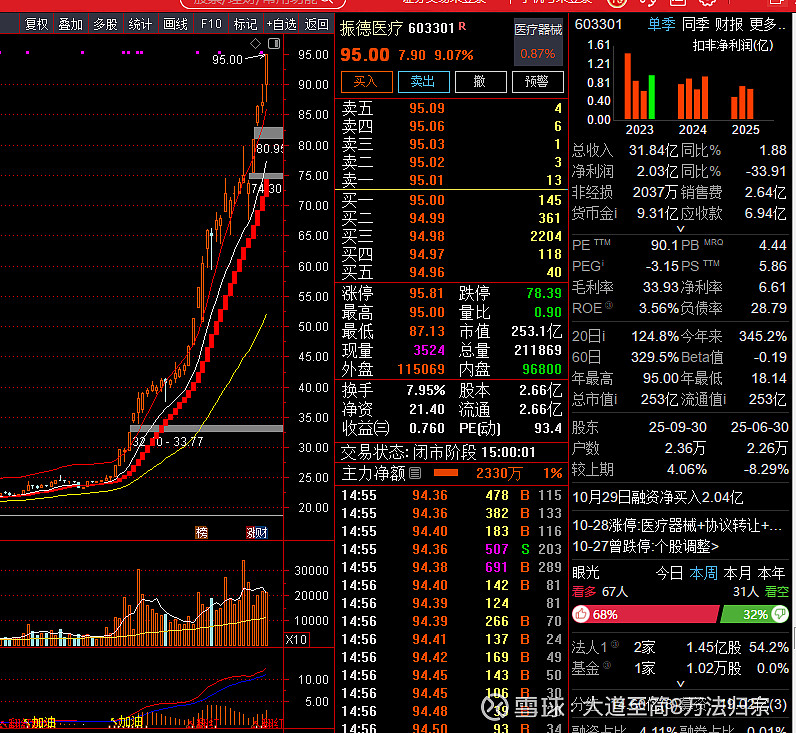Click the 14:55 94.36 507 S trade row
The height and width of the screenshot is (733, 796).
451,549
